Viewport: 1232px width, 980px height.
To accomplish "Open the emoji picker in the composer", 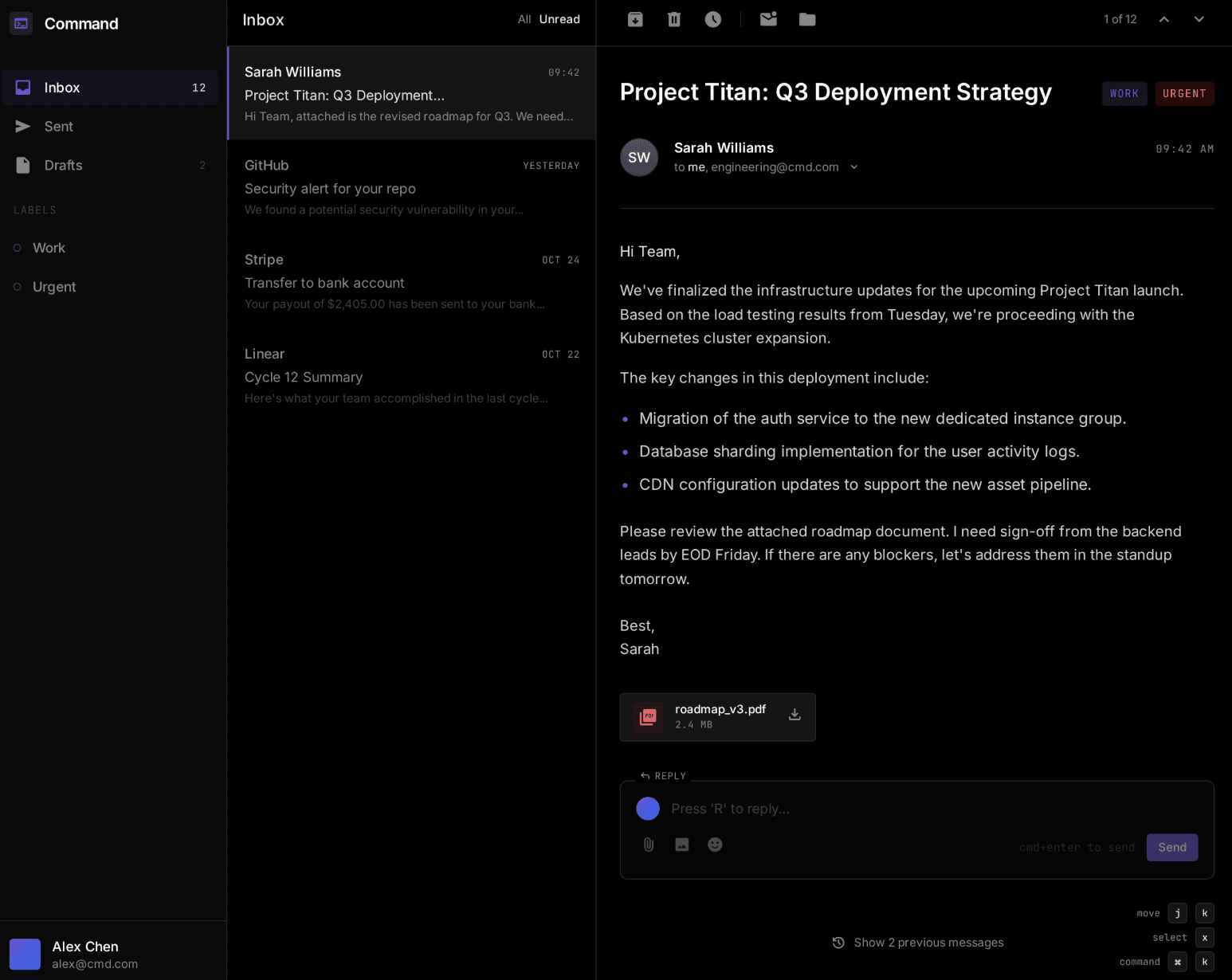I will (x=715, y=845).
